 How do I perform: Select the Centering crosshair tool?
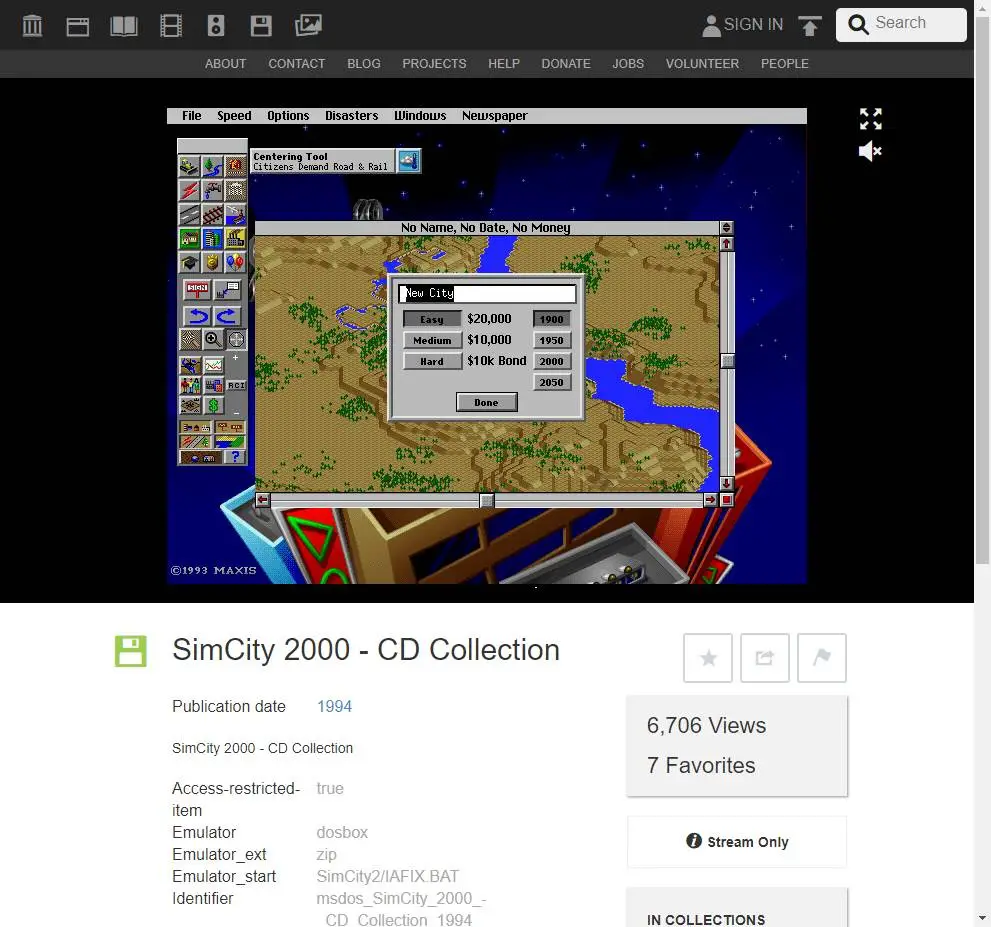[237, 339]
